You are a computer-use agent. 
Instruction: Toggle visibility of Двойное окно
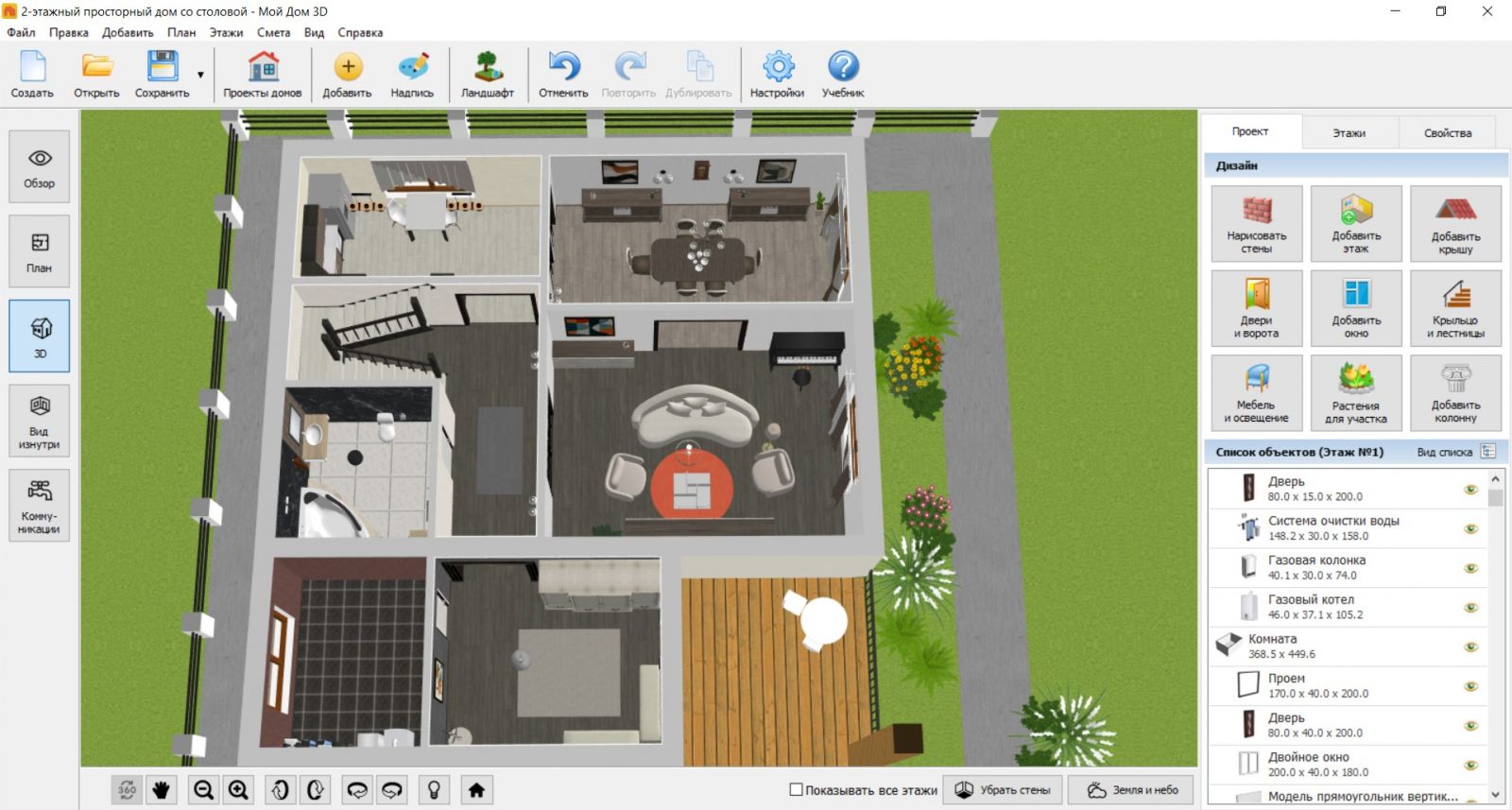[x=1470, y=765]
